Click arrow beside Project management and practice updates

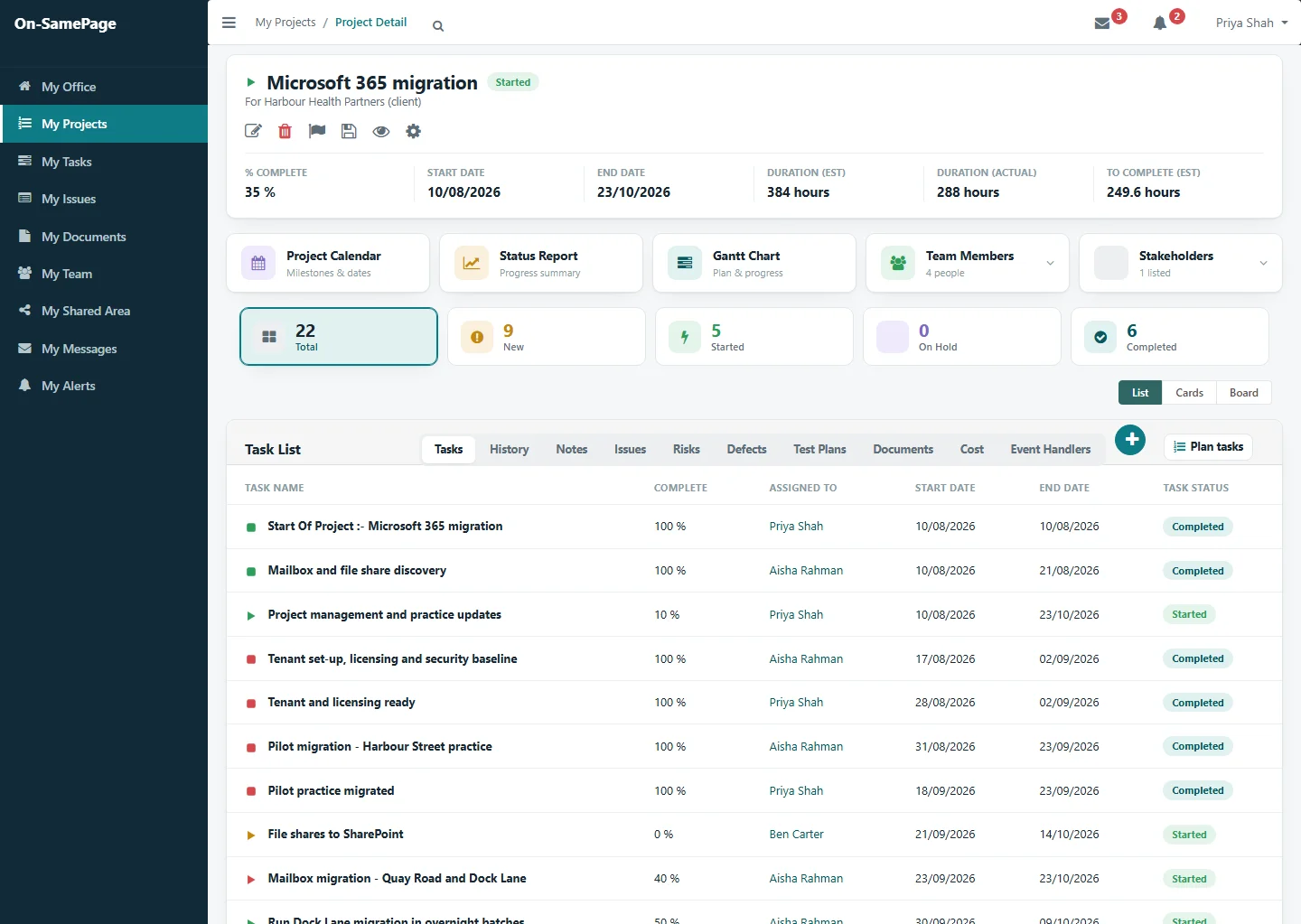point(251,616)
